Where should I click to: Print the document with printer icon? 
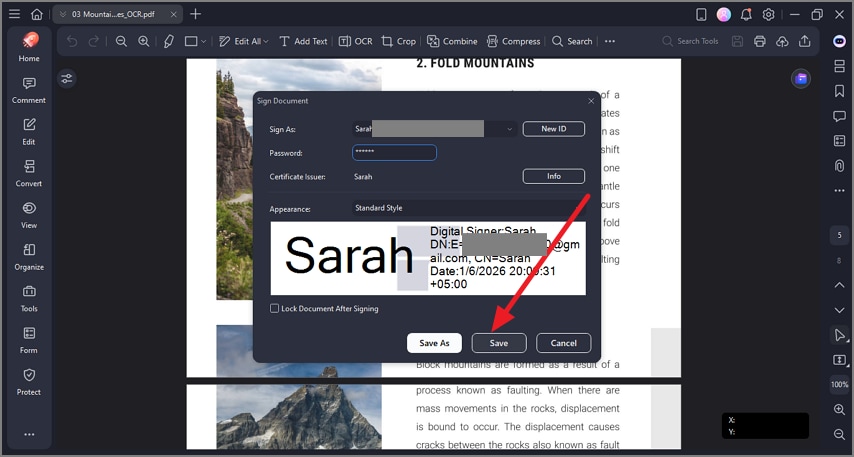(760, 41)
